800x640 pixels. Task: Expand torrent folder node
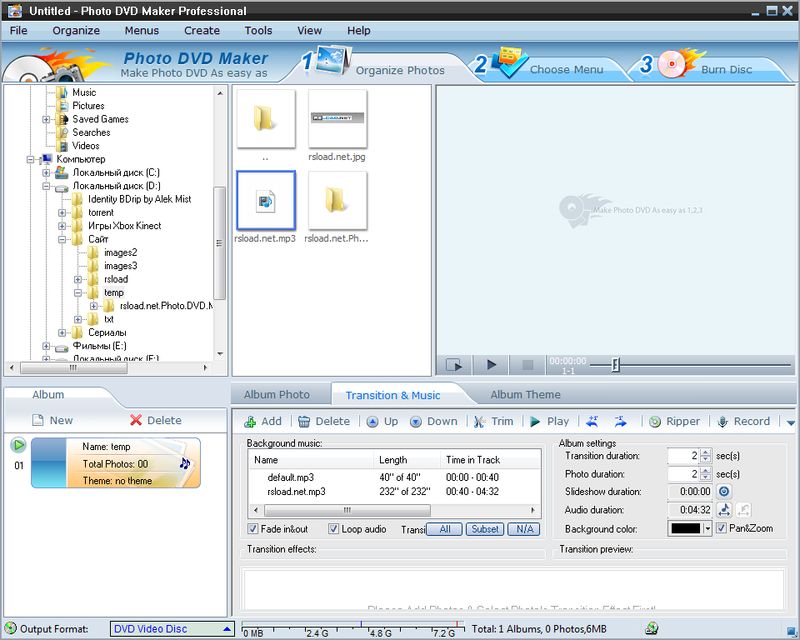click(62, 212)
